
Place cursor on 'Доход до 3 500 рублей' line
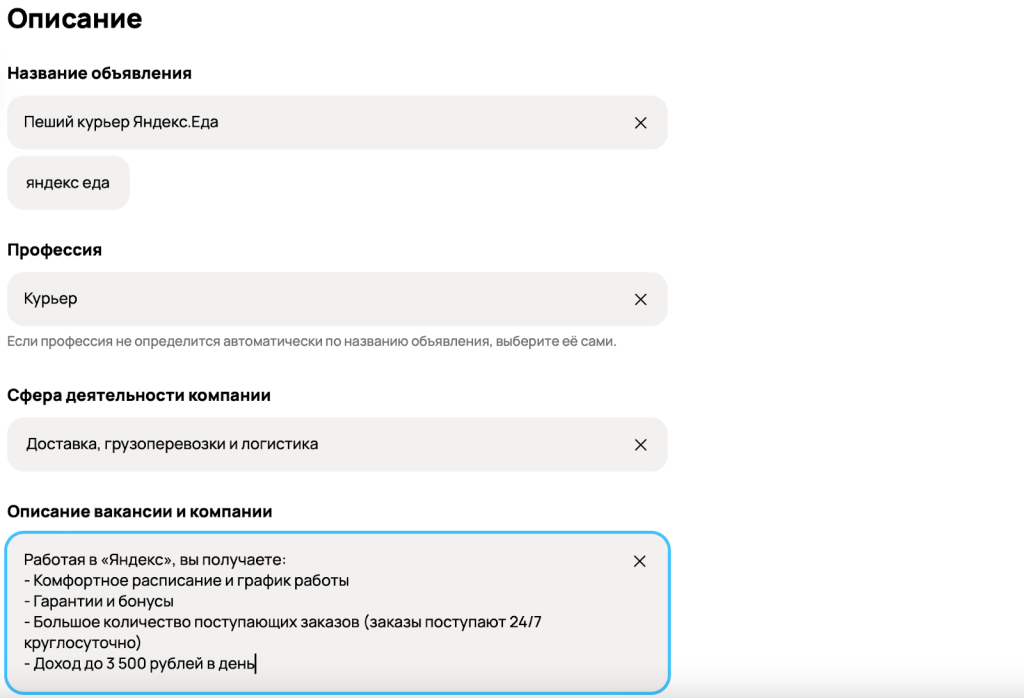[140, 663]
